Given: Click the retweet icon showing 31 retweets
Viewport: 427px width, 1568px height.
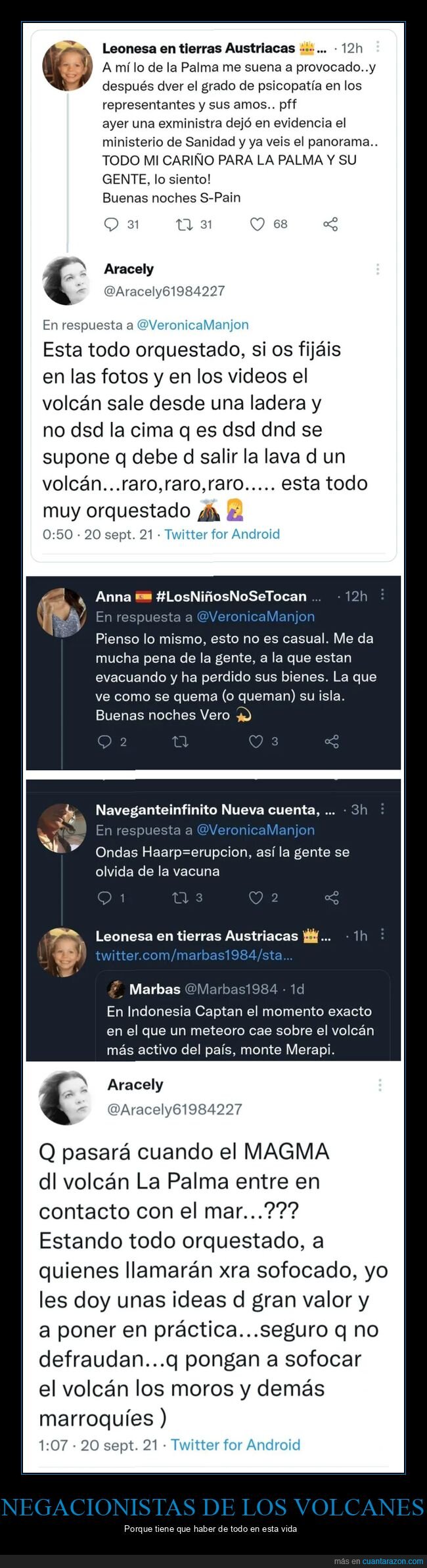Looking at the screenshot, I should (183, 225).
